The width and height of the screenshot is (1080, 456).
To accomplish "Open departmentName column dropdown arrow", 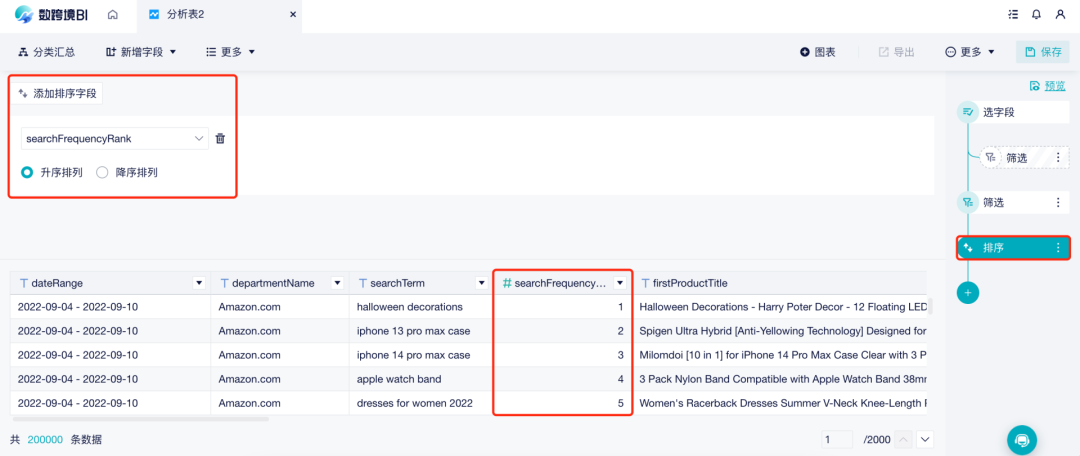I will [338, 283].
